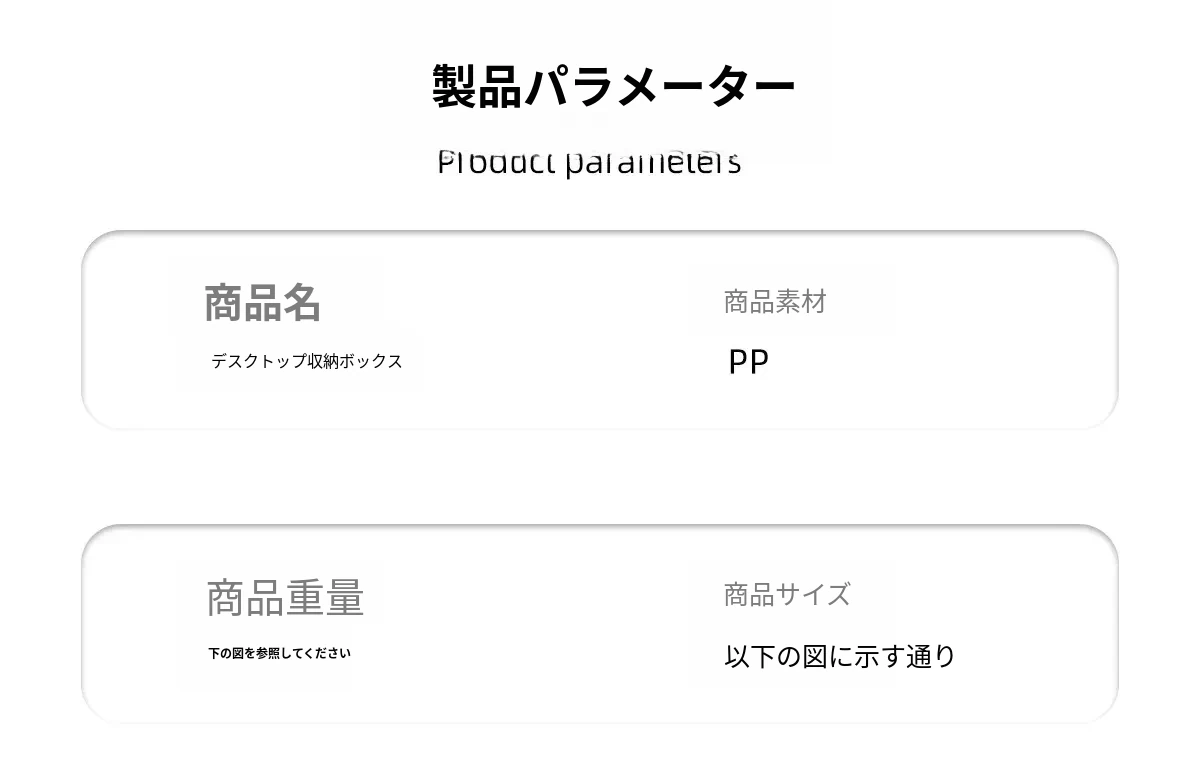The width and height of the screenshot is (1200, 769).
Task: Click the 以下の図に示す通り size text
Action: (840, 657)
